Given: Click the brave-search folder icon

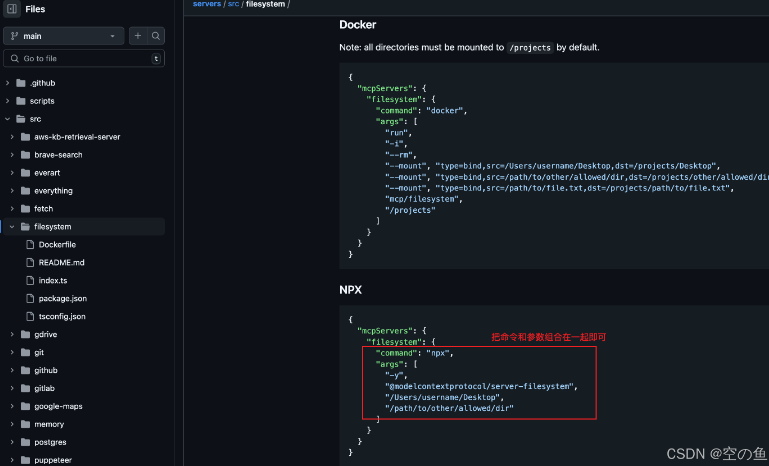Looking at the screenshot, I should [25, 155].
